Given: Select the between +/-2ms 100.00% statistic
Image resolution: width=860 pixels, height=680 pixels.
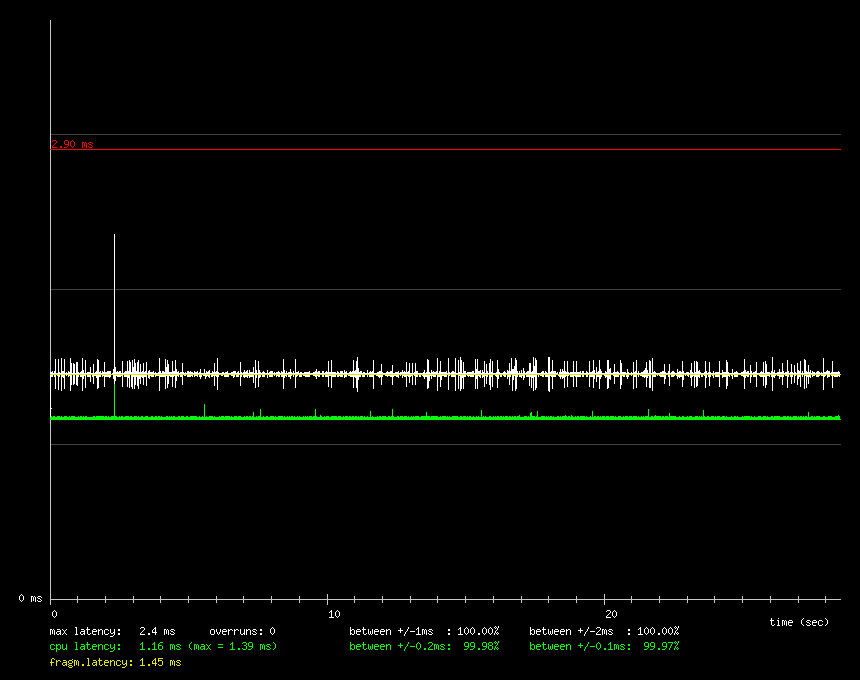Looking at the screenshot, I should coord(604,631).
